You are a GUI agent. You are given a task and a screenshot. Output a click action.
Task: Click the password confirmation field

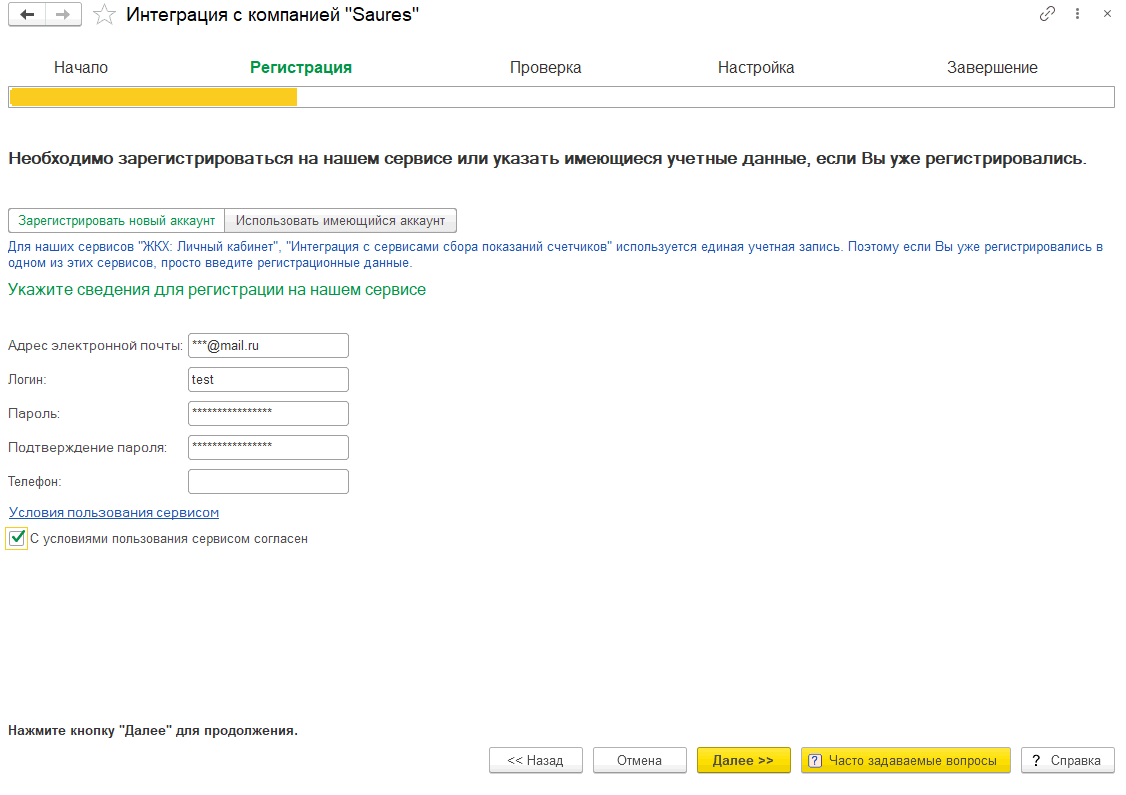click(269, 447)
